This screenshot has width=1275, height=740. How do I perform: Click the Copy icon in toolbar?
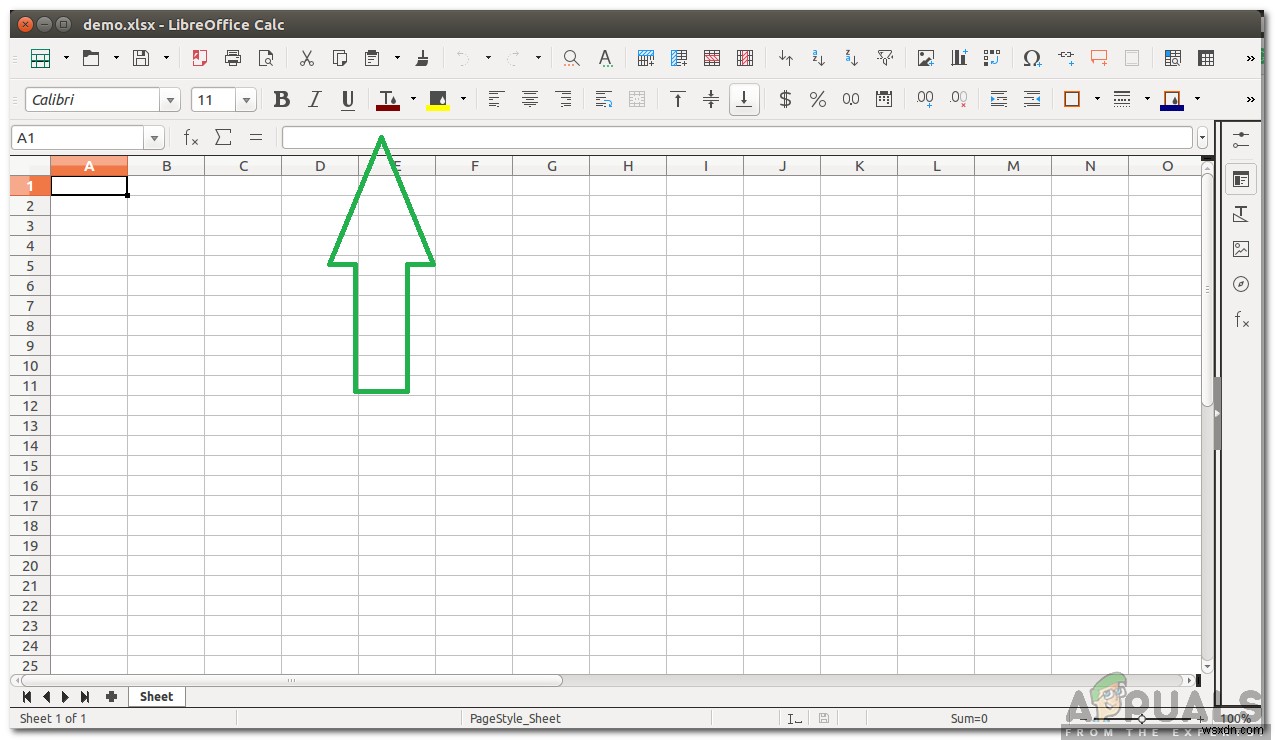pyautogui.click(x=340, y=58)
